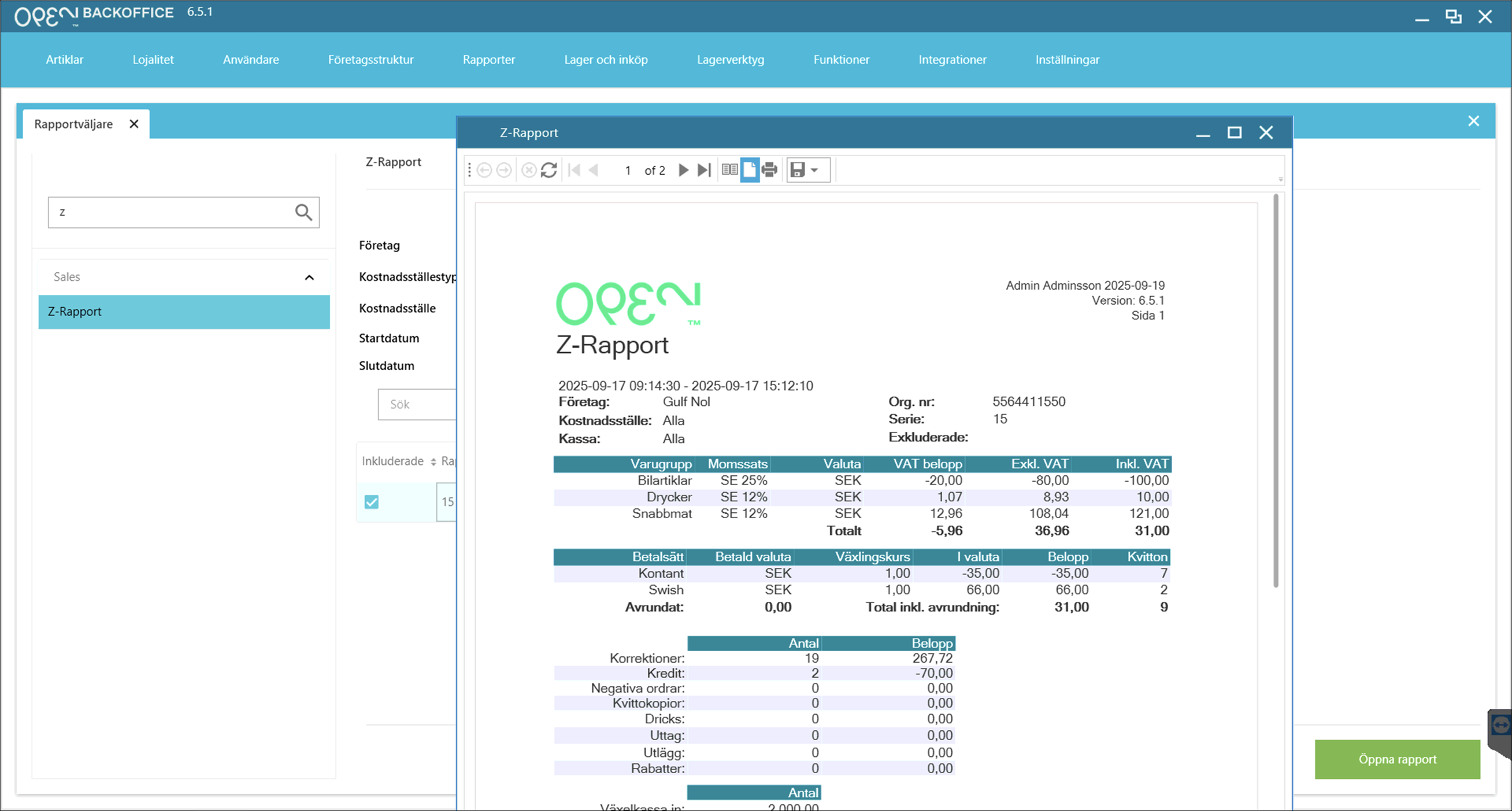Click the Öppna rapport button
This screenshot has height=811, width=1512.
1397,759
